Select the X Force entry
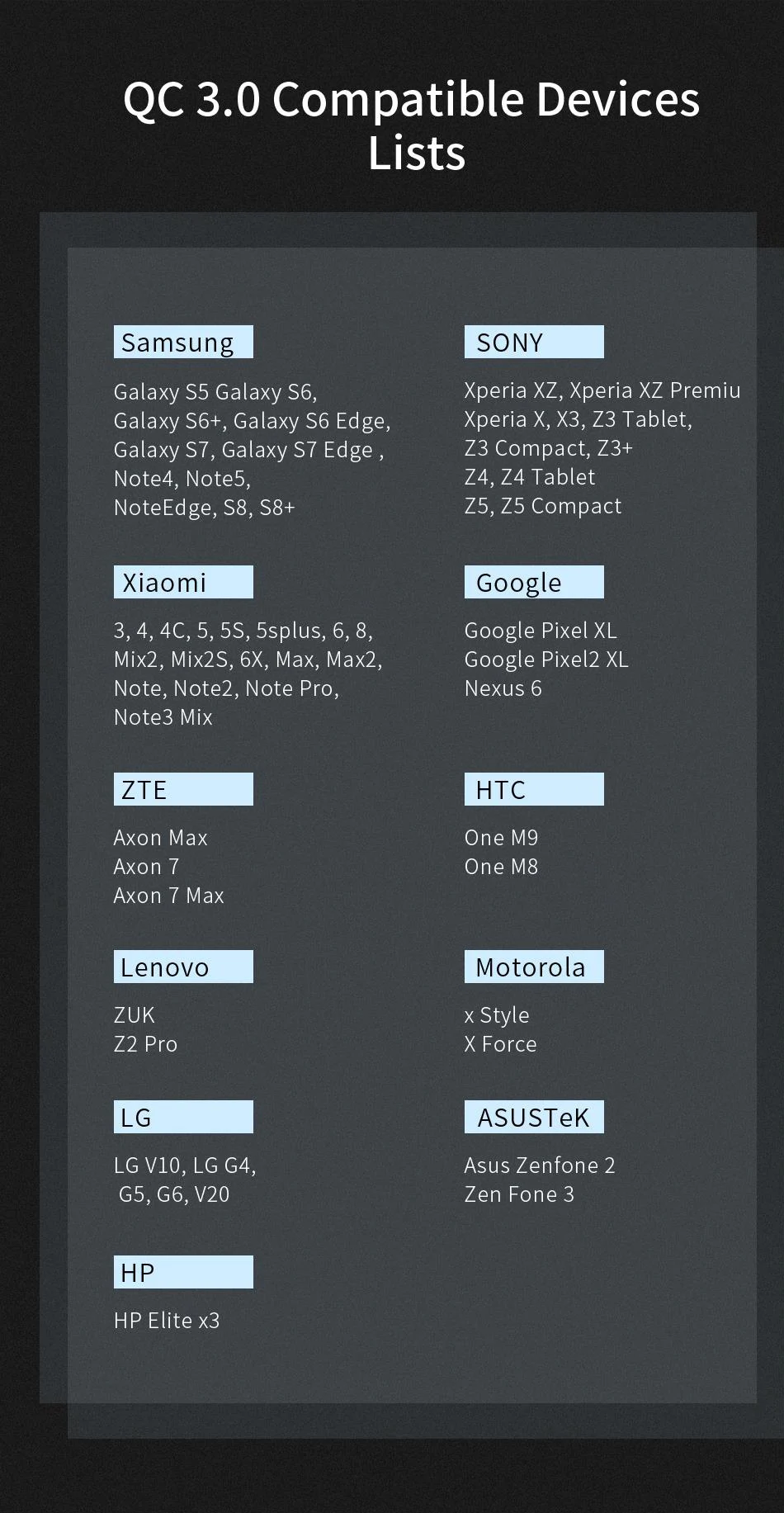 pos(500,1044)
